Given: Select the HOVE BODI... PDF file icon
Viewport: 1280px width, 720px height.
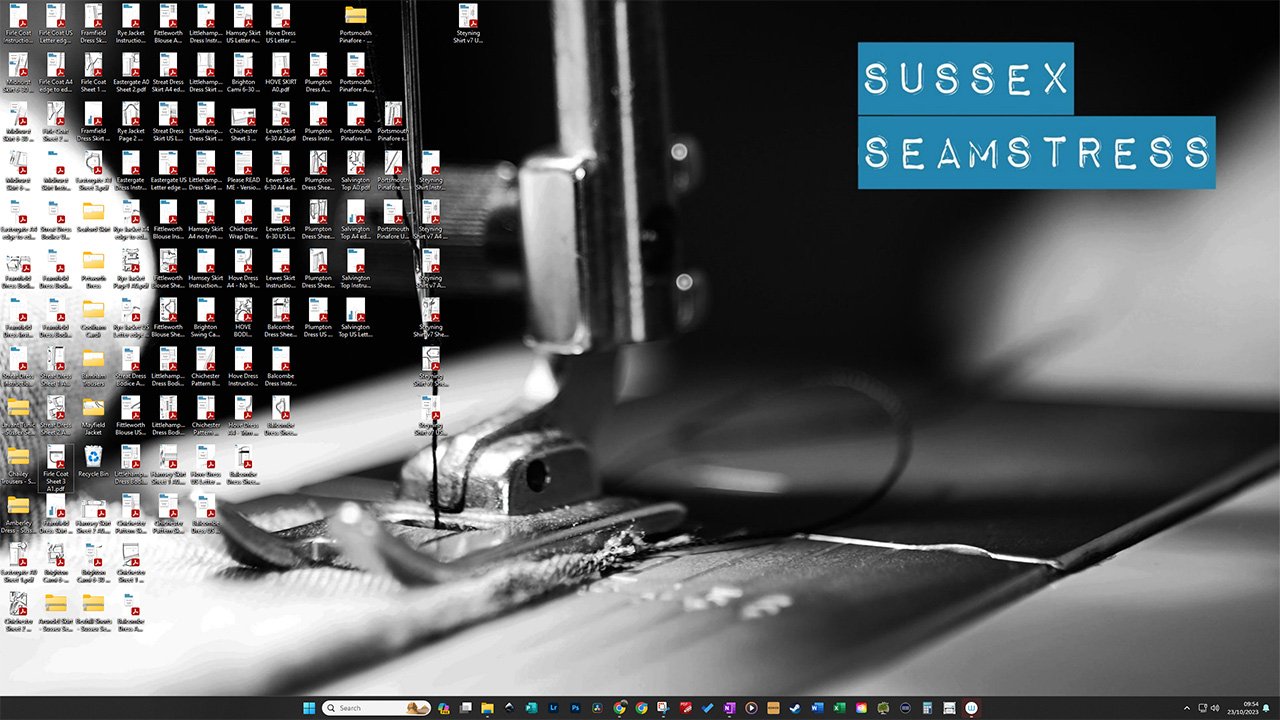Looking at the screenshot, I should pos(243,320).
